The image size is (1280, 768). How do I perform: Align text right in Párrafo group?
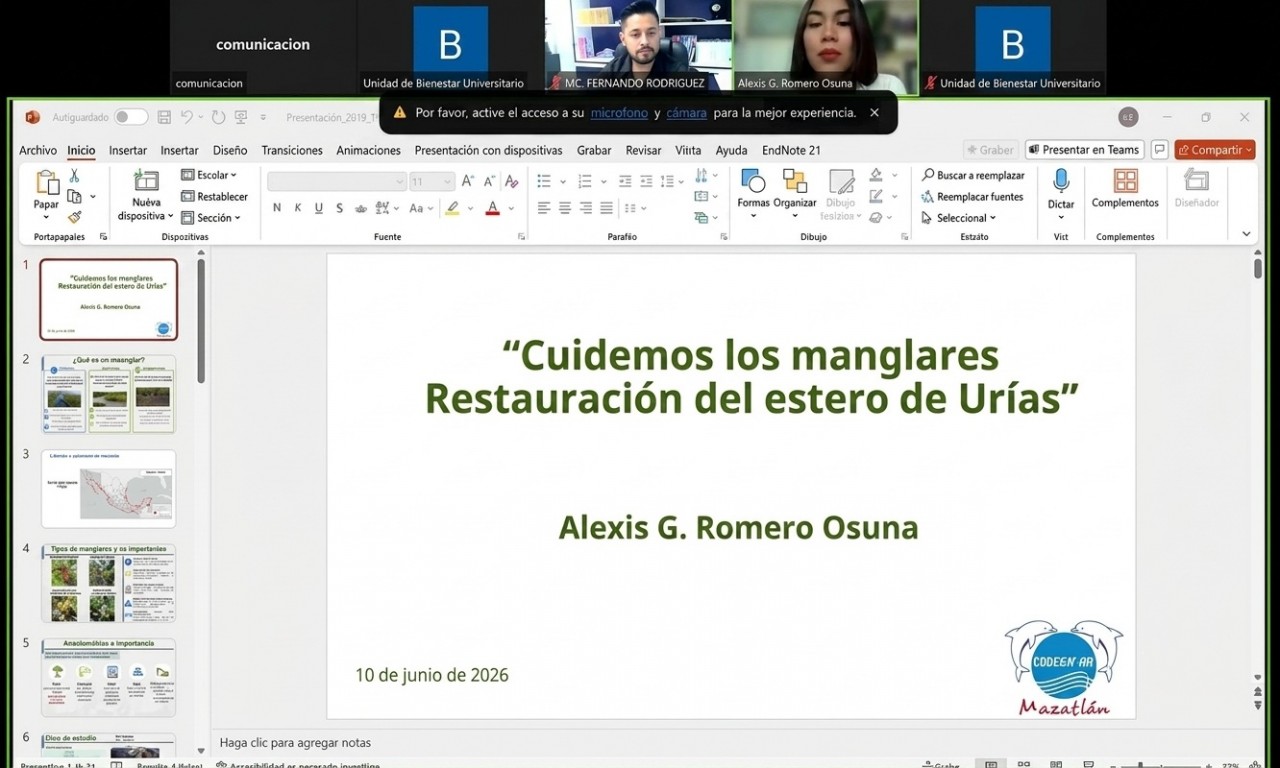(586, 208)
